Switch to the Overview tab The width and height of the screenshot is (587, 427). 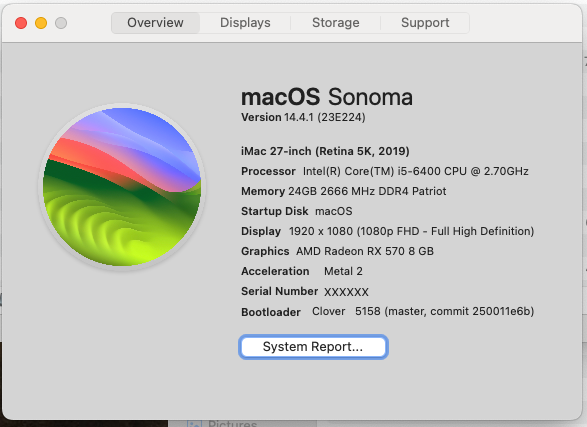(x=155, y=23)
